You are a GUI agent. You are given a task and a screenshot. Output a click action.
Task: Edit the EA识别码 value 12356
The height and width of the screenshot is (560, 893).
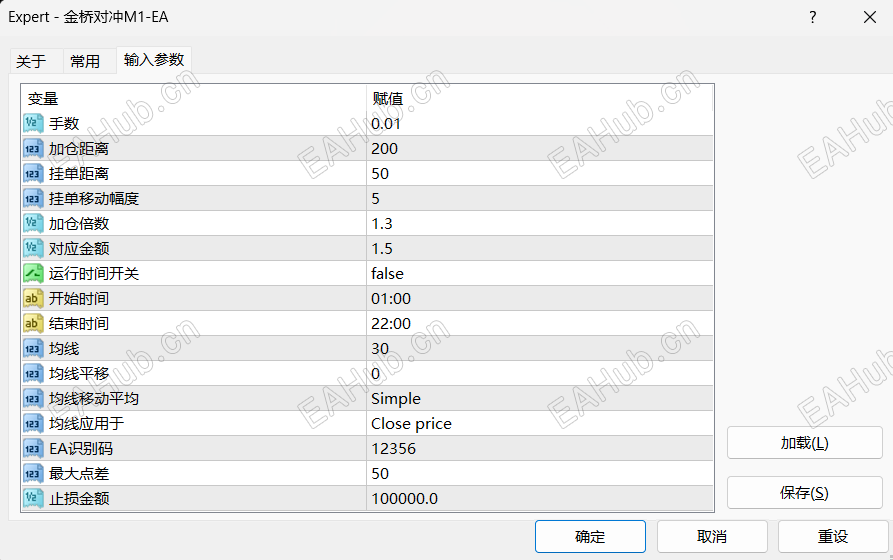tap(539, 449)
